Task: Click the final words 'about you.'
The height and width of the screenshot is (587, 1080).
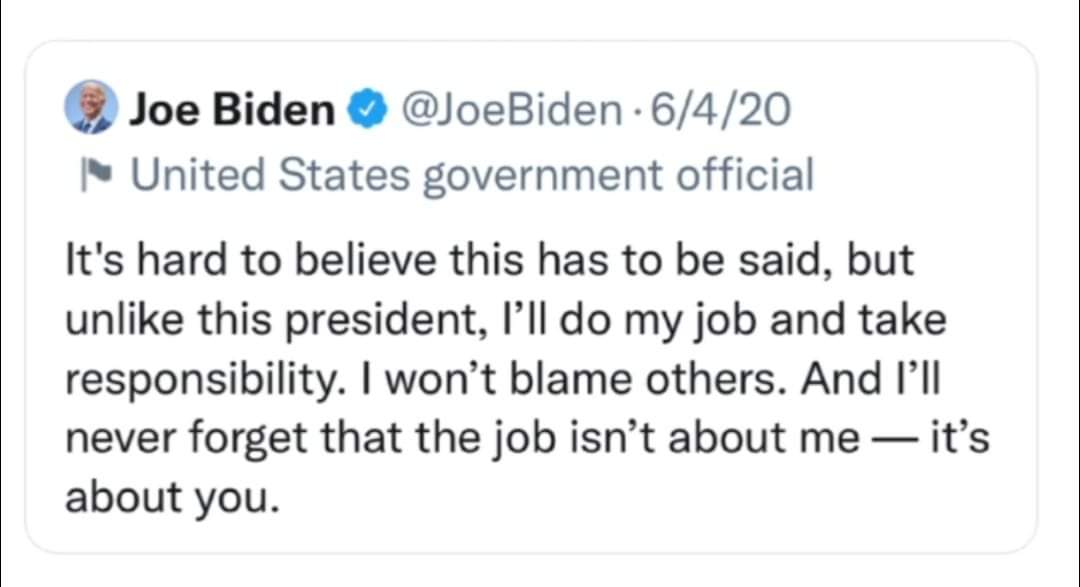Action: [x=173, y=497]
